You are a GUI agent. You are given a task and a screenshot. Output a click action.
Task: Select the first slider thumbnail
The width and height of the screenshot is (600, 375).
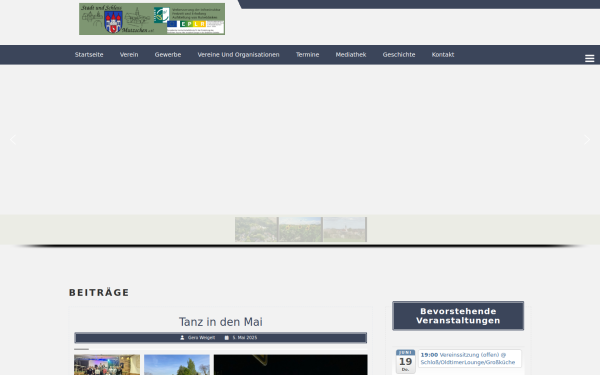tap(256, 230)
